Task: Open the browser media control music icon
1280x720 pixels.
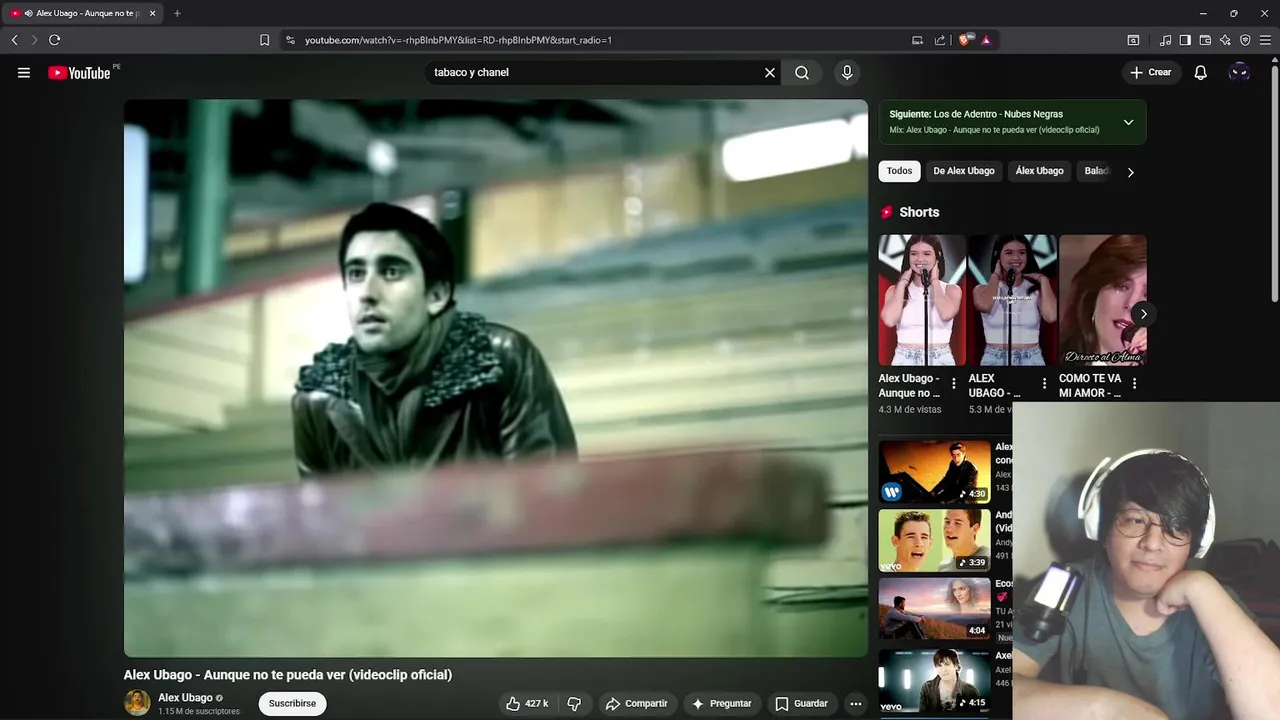Action: (1165, 40)
